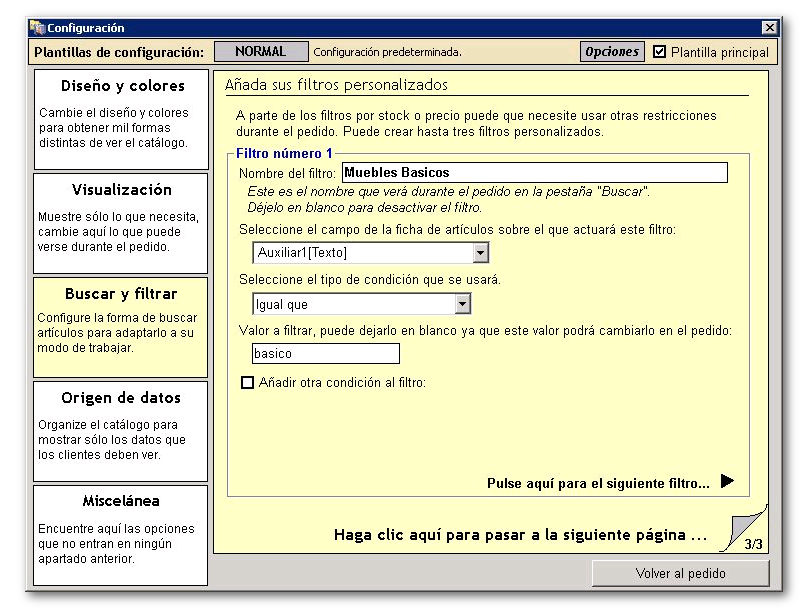Image resolution: width=802 pixels, height=611 pixels.
Task: Close the Configuración window
Action: pos(769,28)
